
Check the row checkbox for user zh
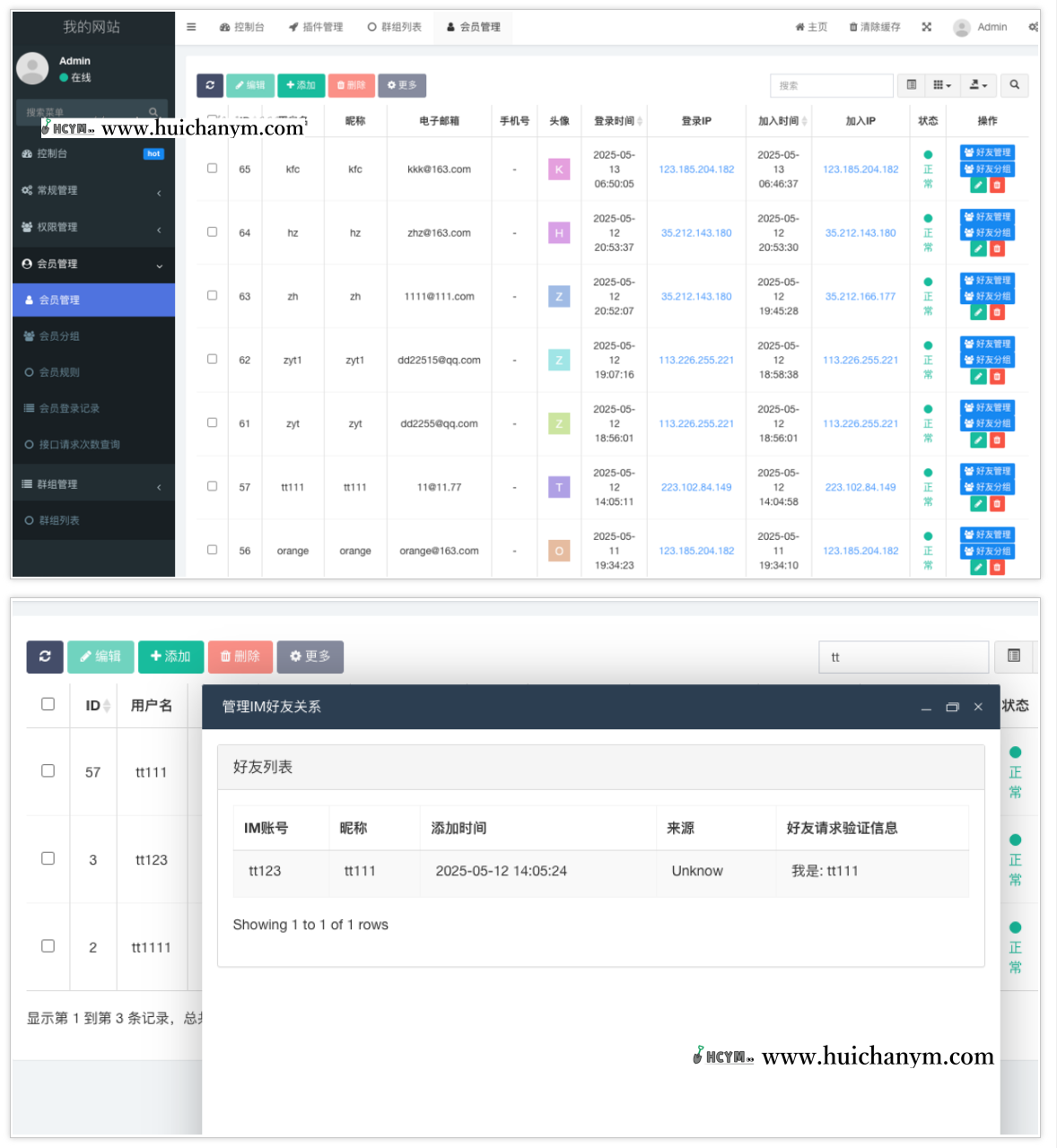point(212,295)
